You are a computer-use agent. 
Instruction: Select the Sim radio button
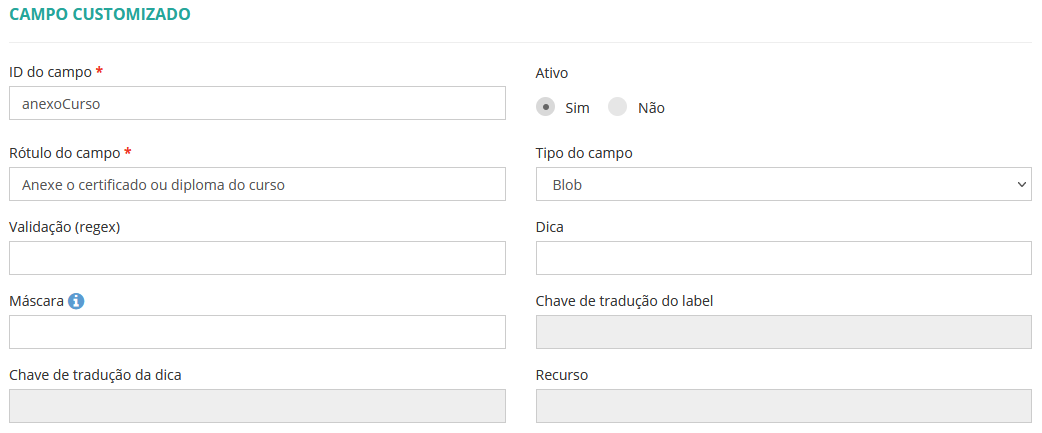[546, 107]
